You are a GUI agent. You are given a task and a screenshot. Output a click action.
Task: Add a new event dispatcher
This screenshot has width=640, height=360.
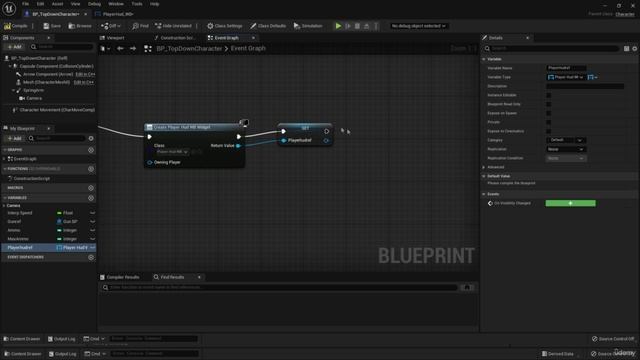coord(91,258)
